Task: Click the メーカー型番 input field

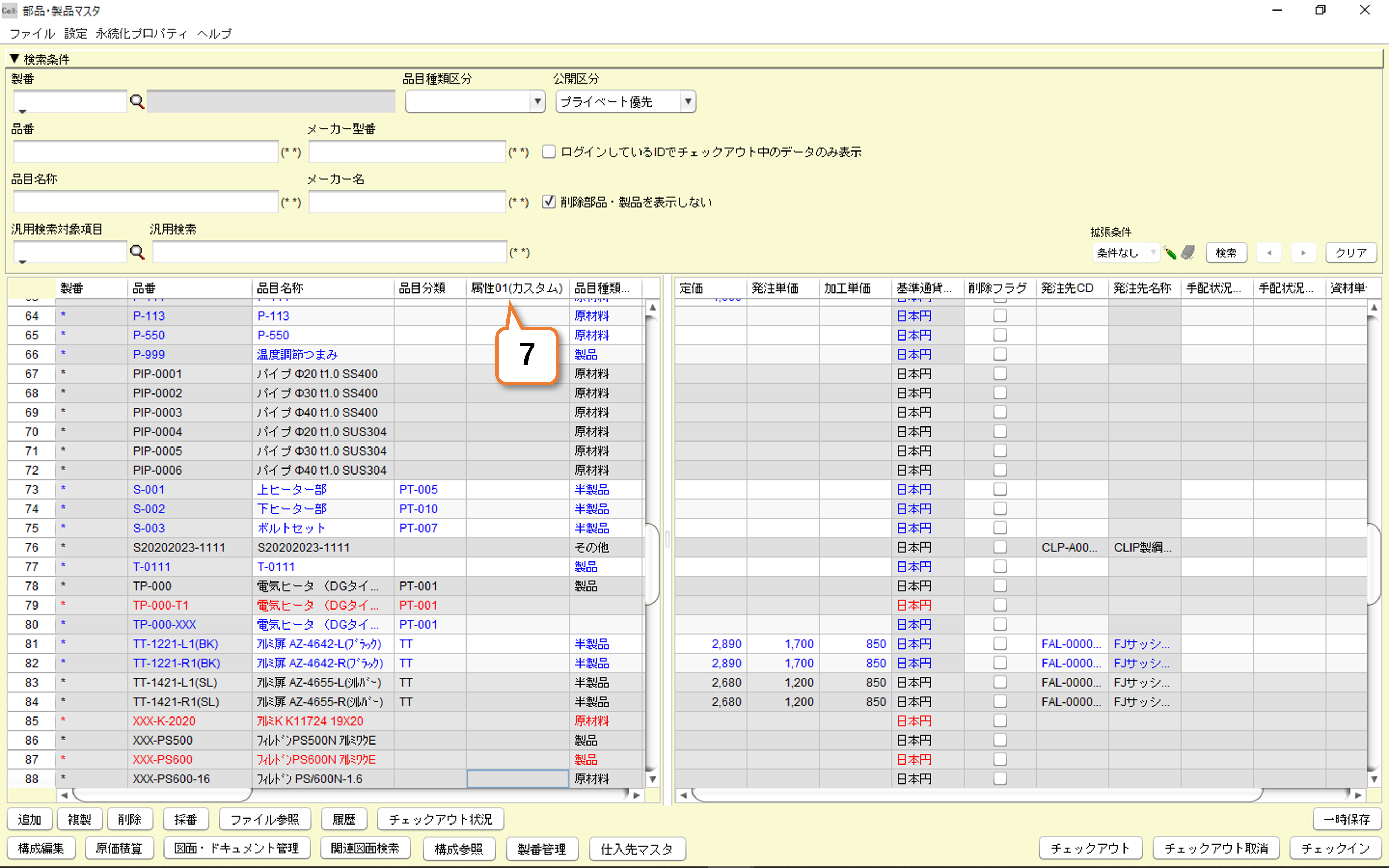Action: 407,152
